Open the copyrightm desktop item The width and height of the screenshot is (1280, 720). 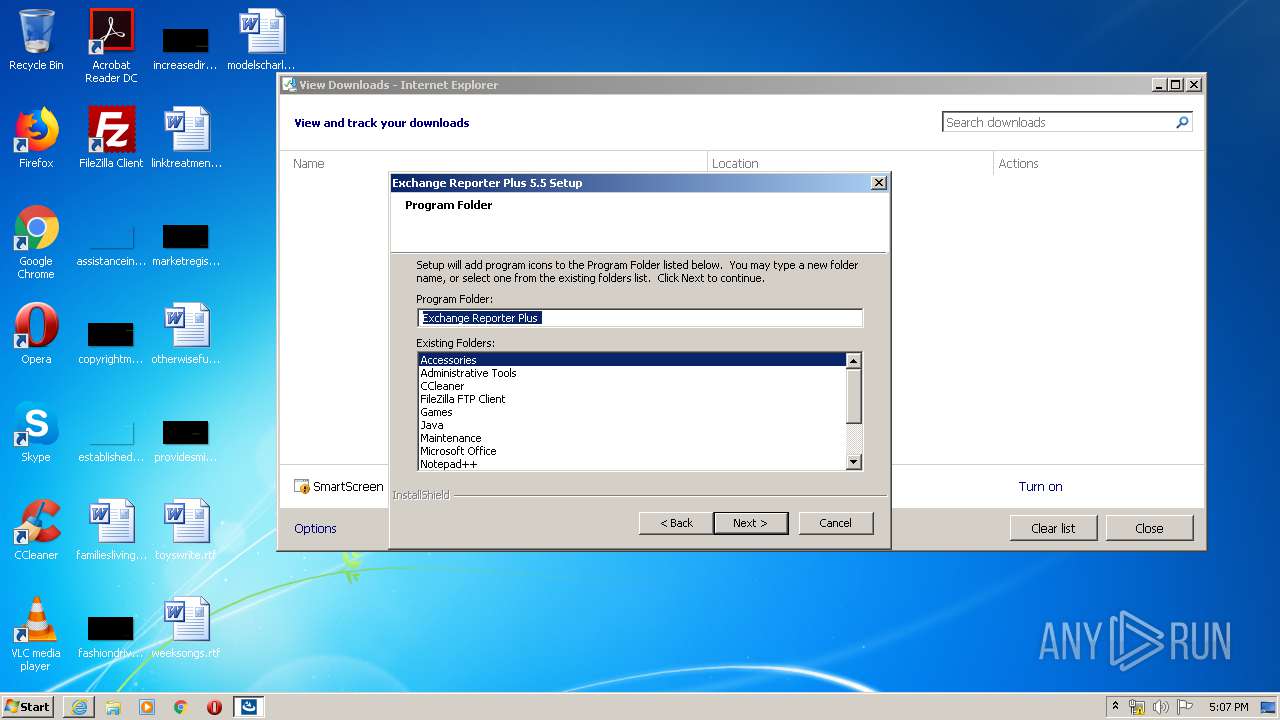tap(111, 340)
